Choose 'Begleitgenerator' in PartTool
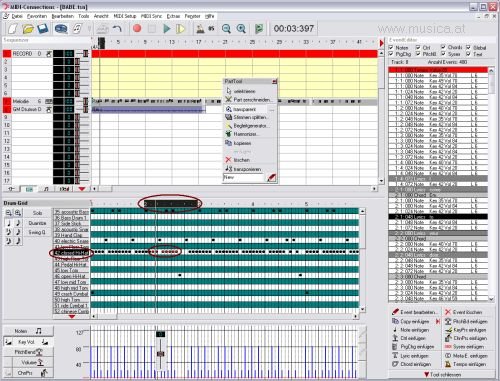 (250, 126)
